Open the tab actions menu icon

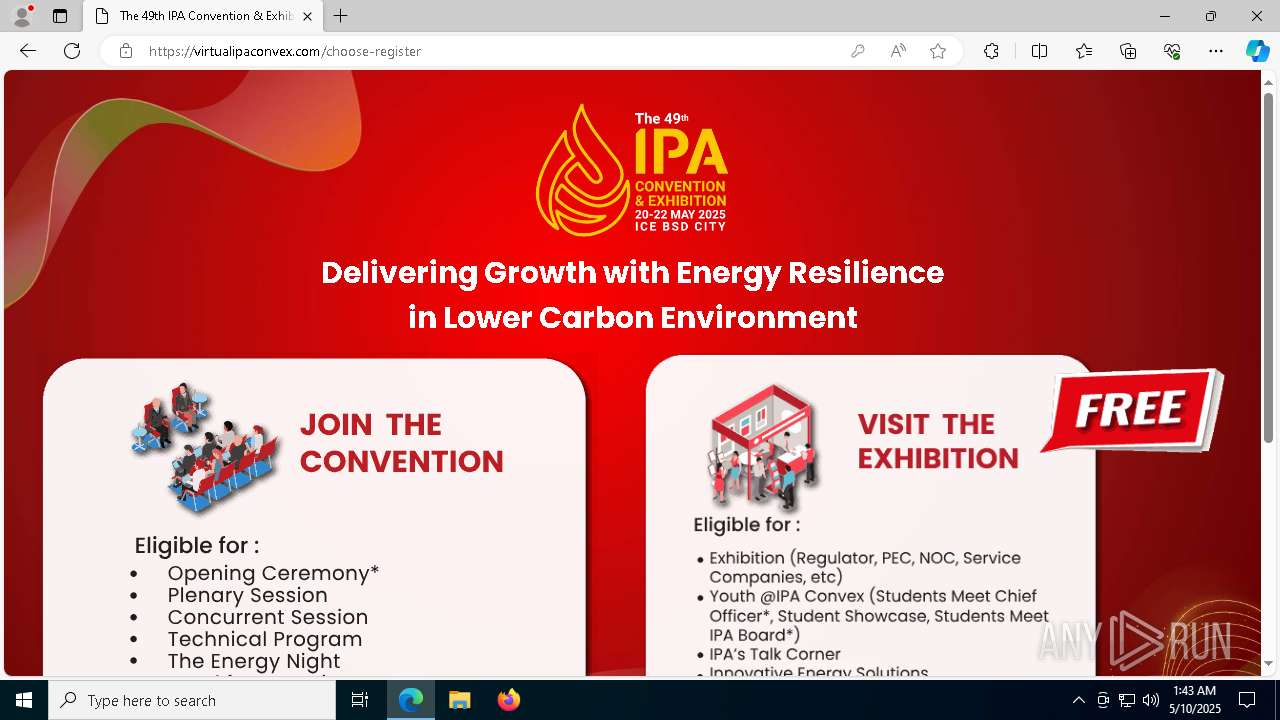(x=60, y=16)
